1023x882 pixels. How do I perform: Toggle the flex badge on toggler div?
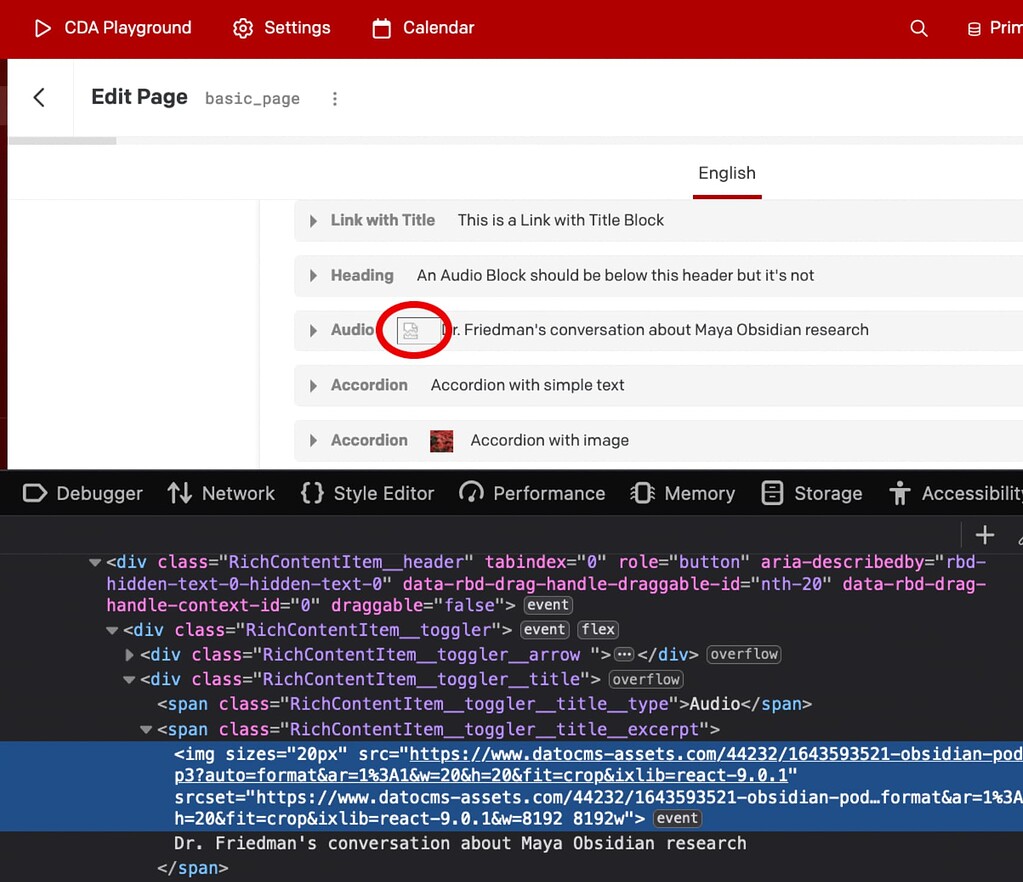pyautogui.click(x=598, y=629)
